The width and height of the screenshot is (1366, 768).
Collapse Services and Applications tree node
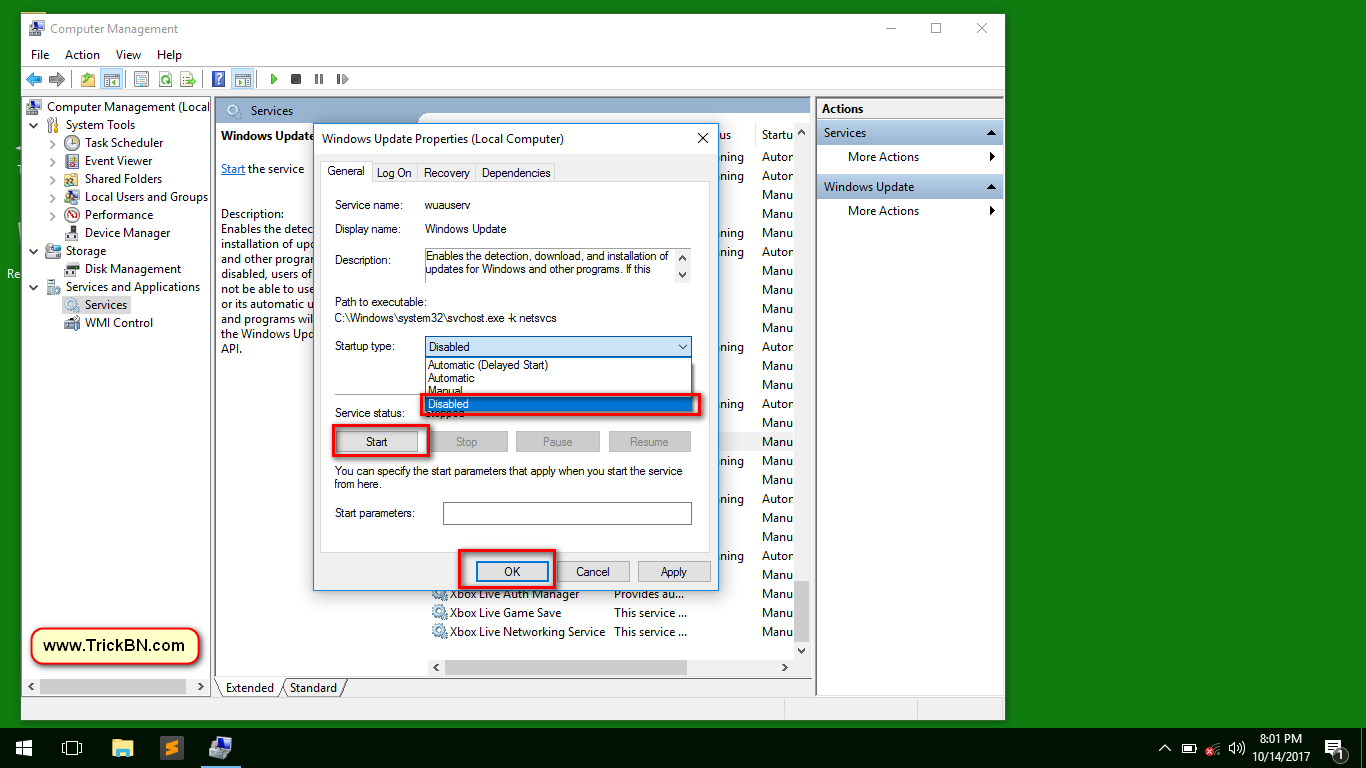pyautogui.click(x=34, y=287)
